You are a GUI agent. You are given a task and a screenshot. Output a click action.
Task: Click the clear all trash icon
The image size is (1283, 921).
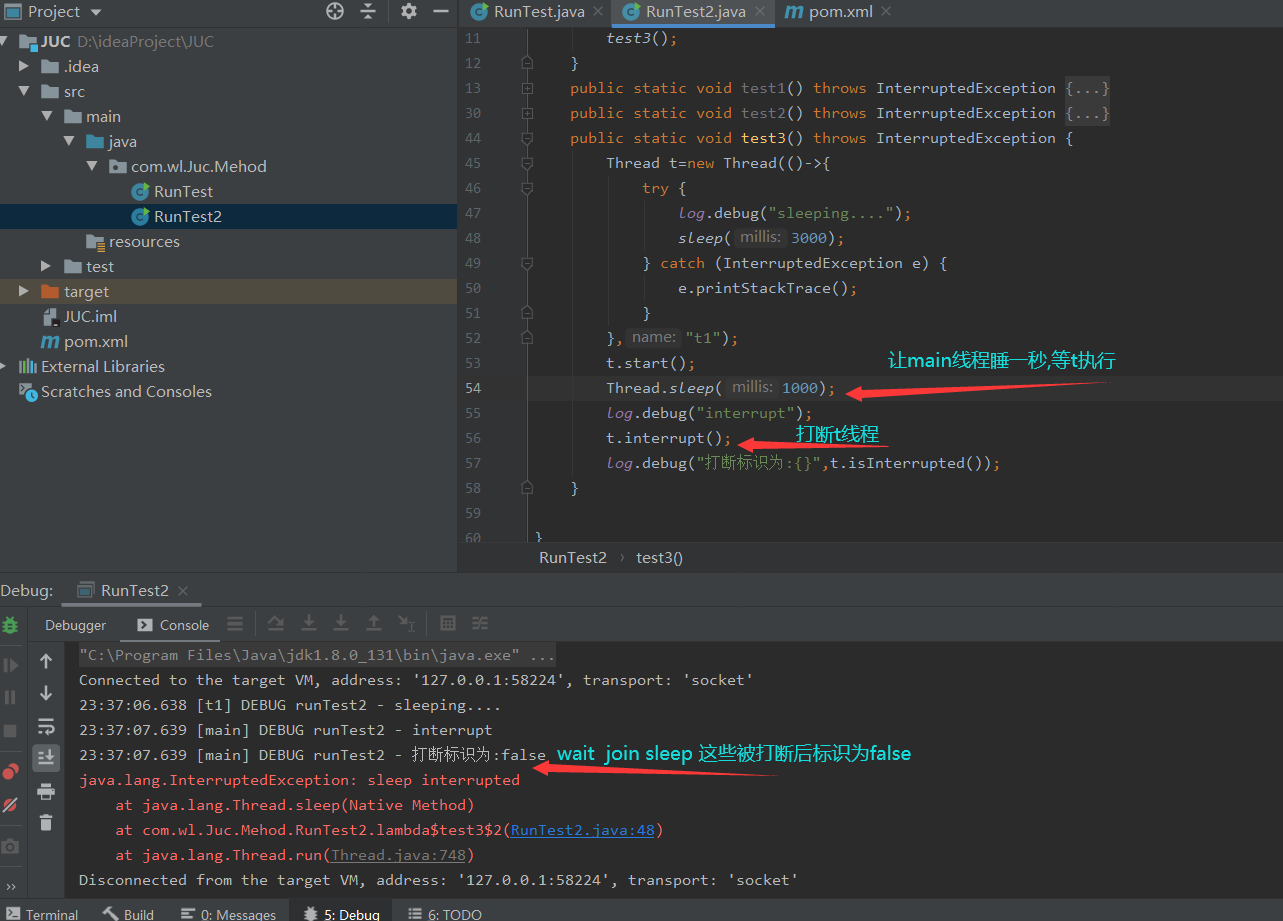(46, 822)
